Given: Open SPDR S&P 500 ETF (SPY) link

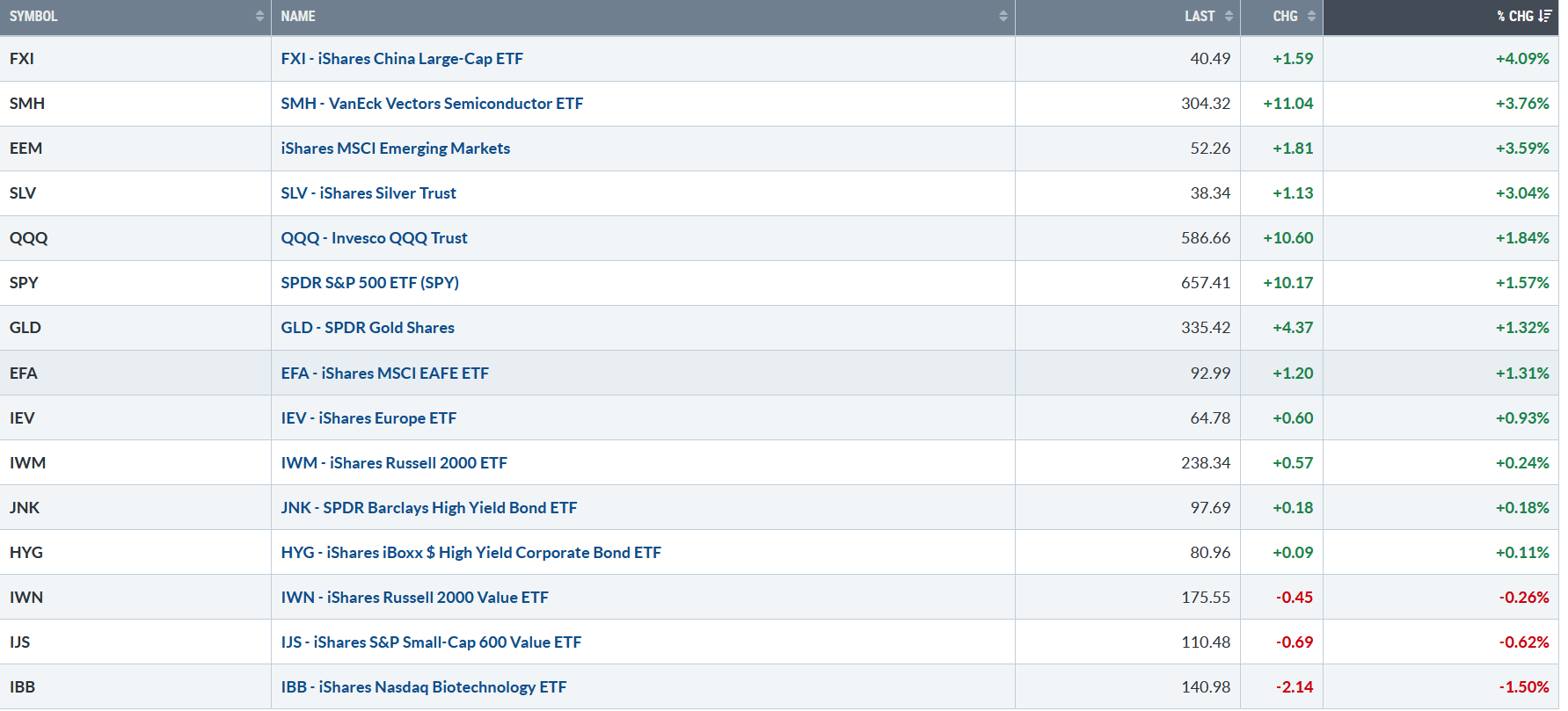Looking at the screenshot, I should click(369, 283).
